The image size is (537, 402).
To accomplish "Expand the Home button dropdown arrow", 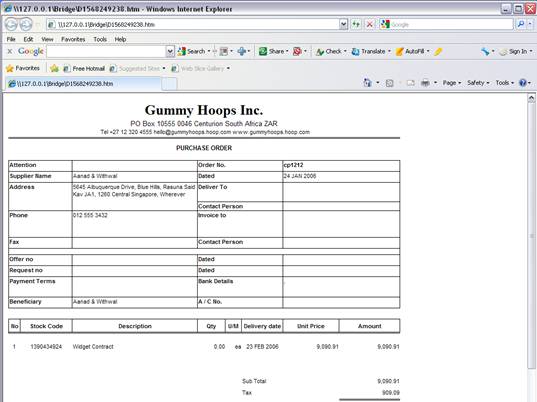I will (x=378, y=83).
